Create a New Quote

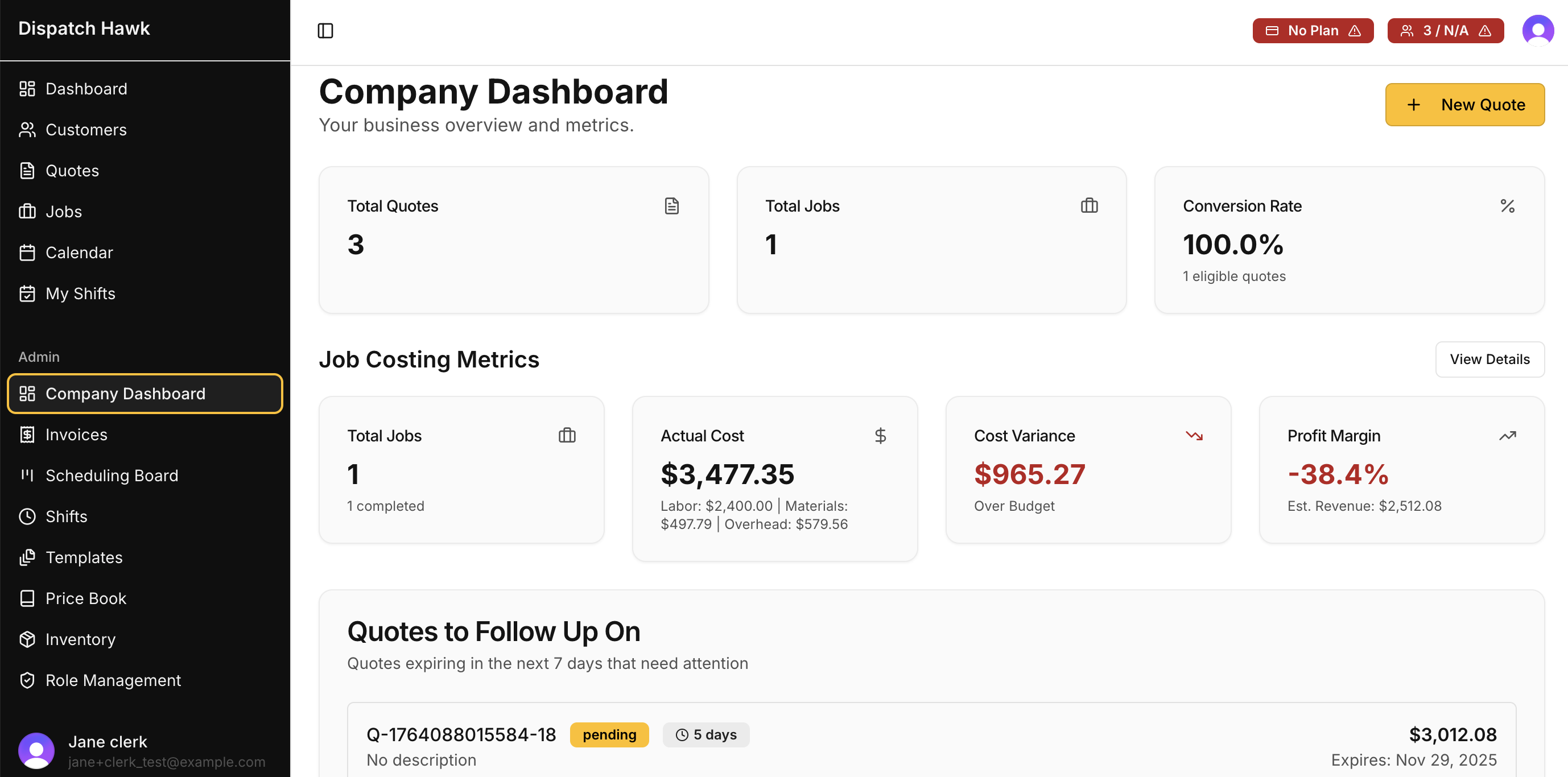[x=1464, y=105]
